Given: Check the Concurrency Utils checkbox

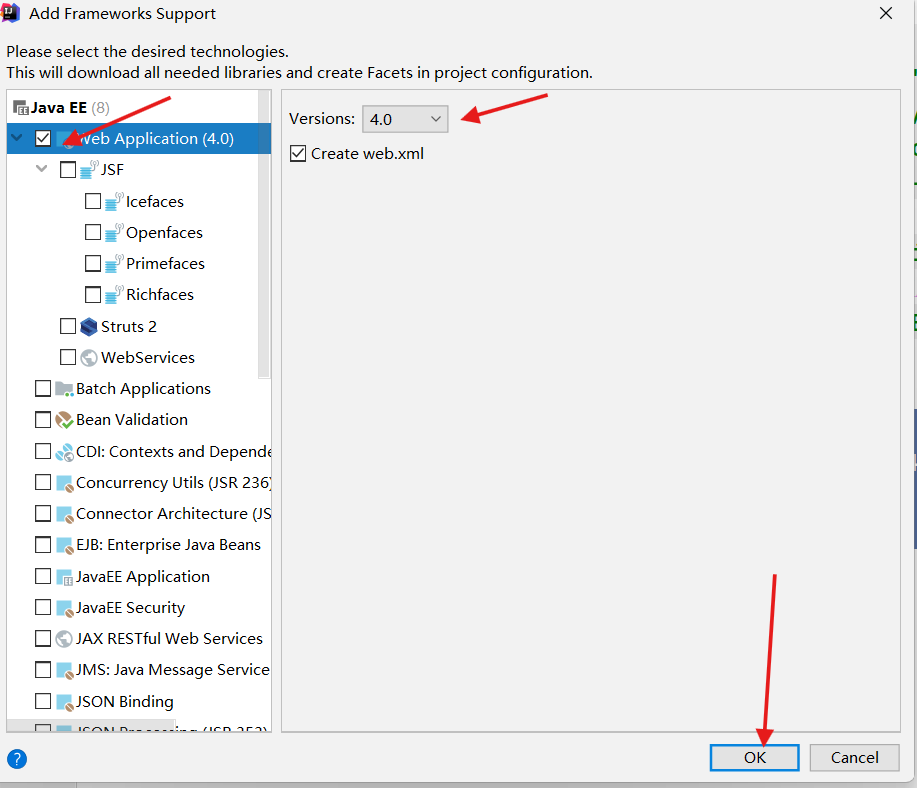Looking at the screenshot, I should (x=43, y=482).
